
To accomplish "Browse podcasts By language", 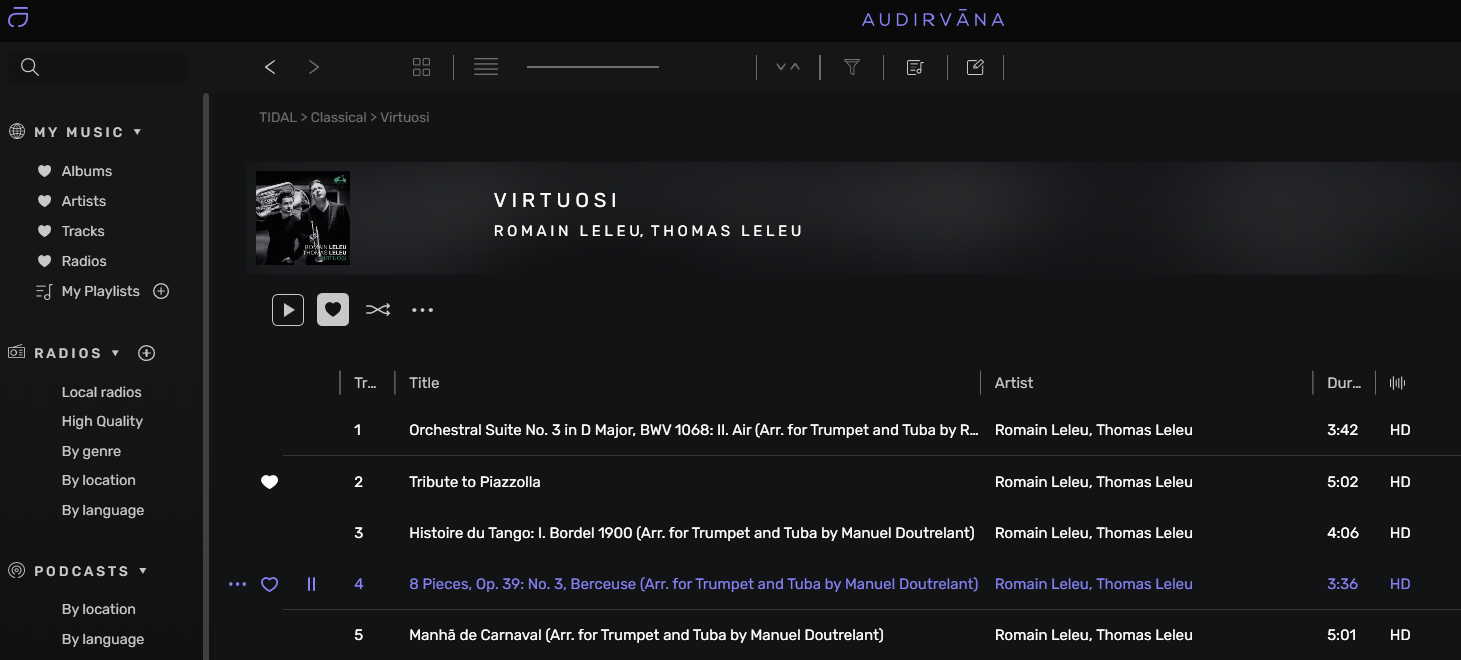I will click(103, 639).
